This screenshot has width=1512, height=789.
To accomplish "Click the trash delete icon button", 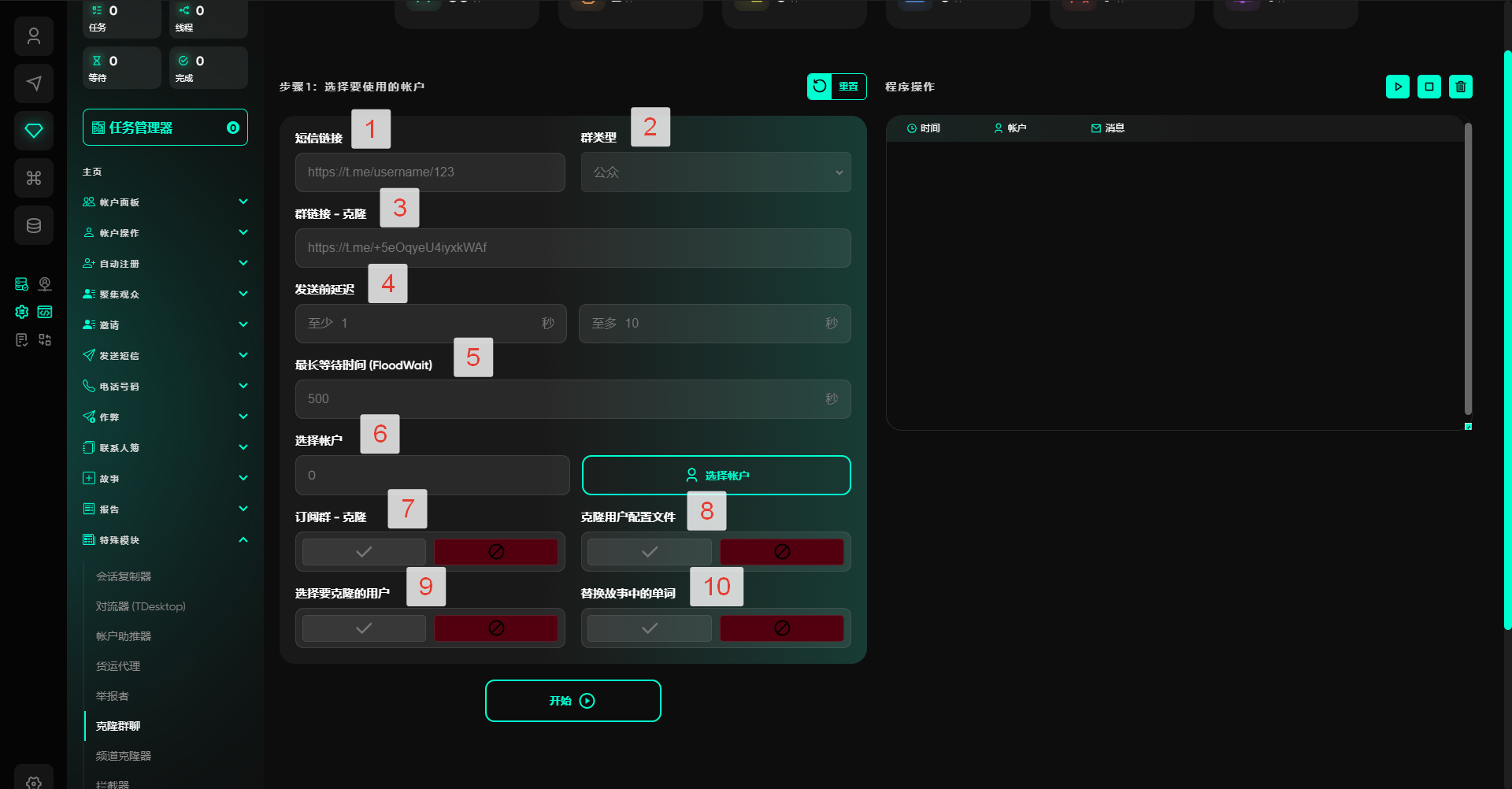I will tap(1460, 87).
